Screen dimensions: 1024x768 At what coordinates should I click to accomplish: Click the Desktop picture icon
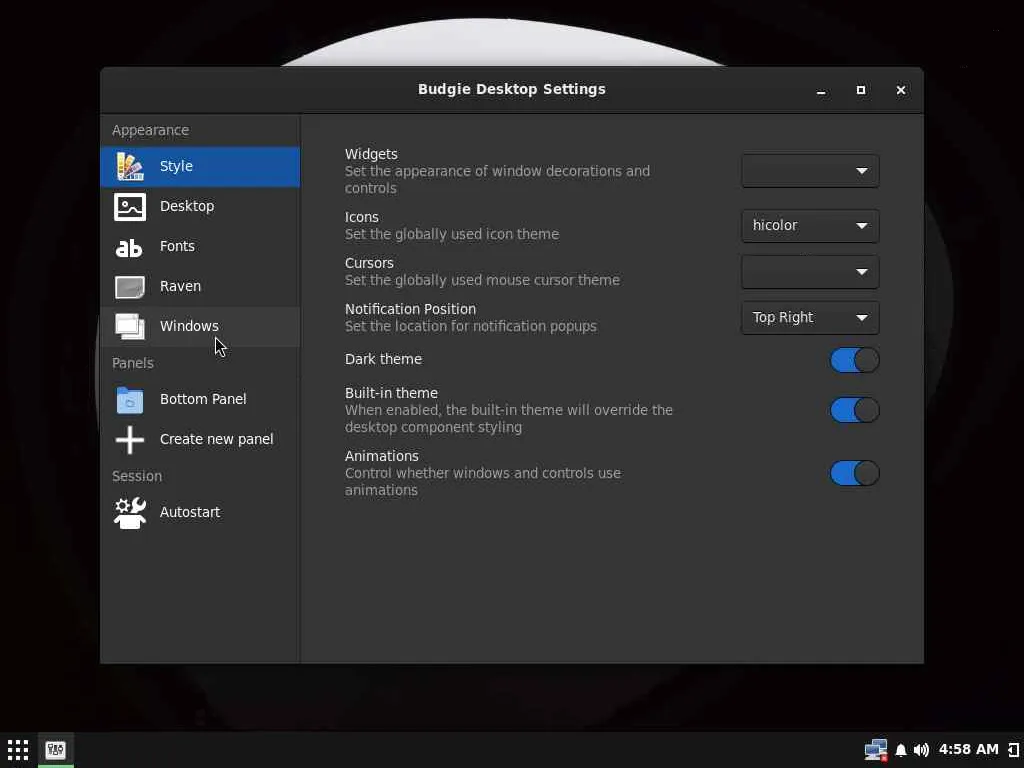coord(129,206)
